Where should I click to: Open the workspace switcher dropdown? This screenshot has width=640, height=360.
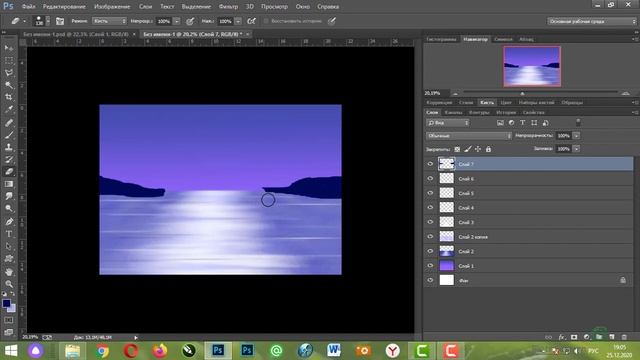591,21
